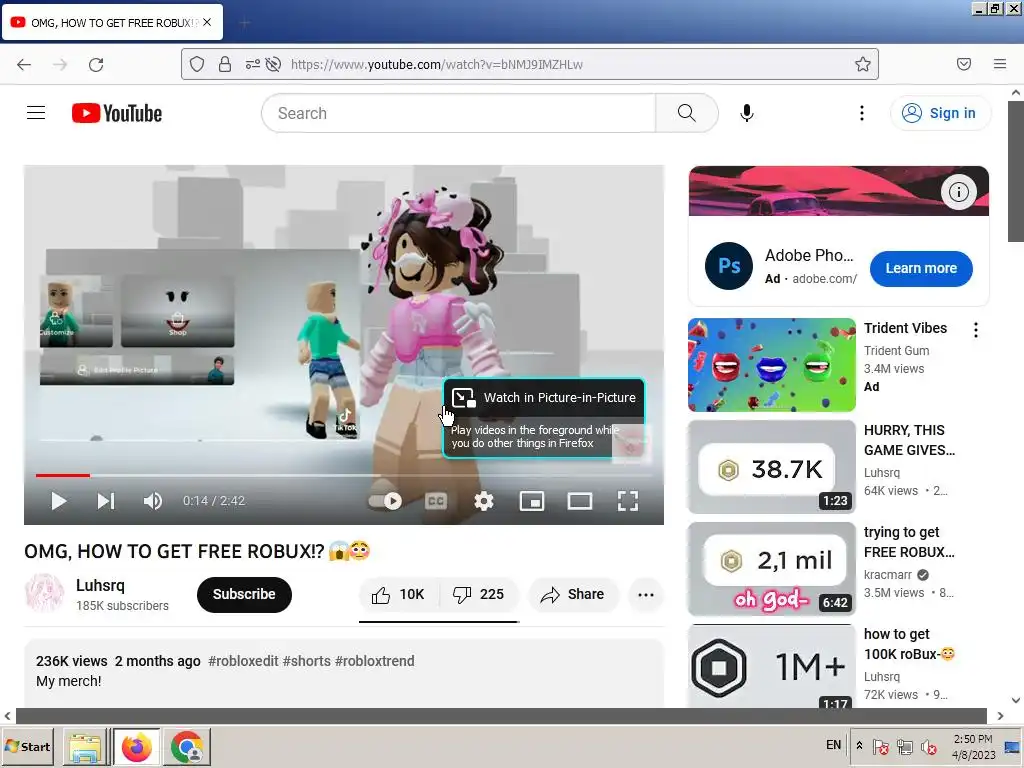Open video player settings gear

[483, 501]
